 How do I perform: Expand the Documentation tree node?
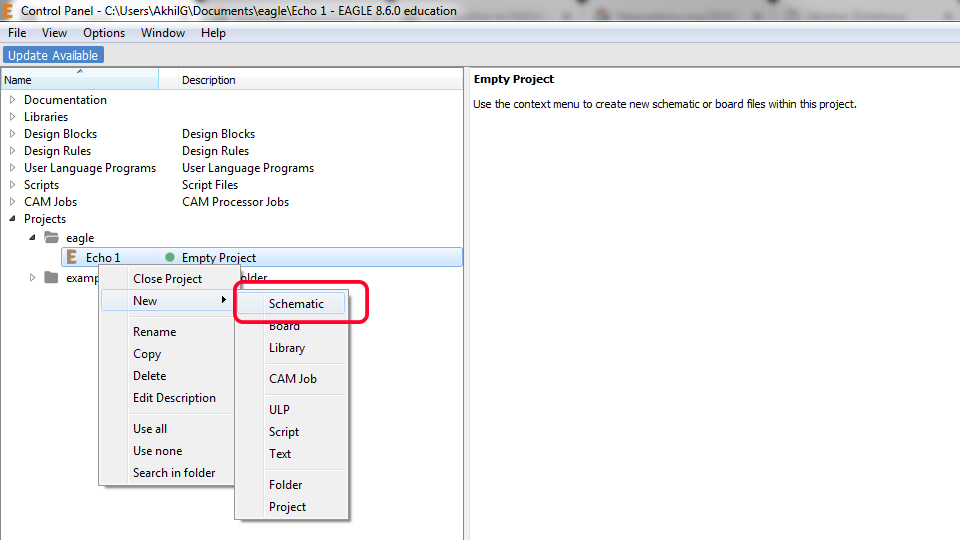(x=12, y=99)
